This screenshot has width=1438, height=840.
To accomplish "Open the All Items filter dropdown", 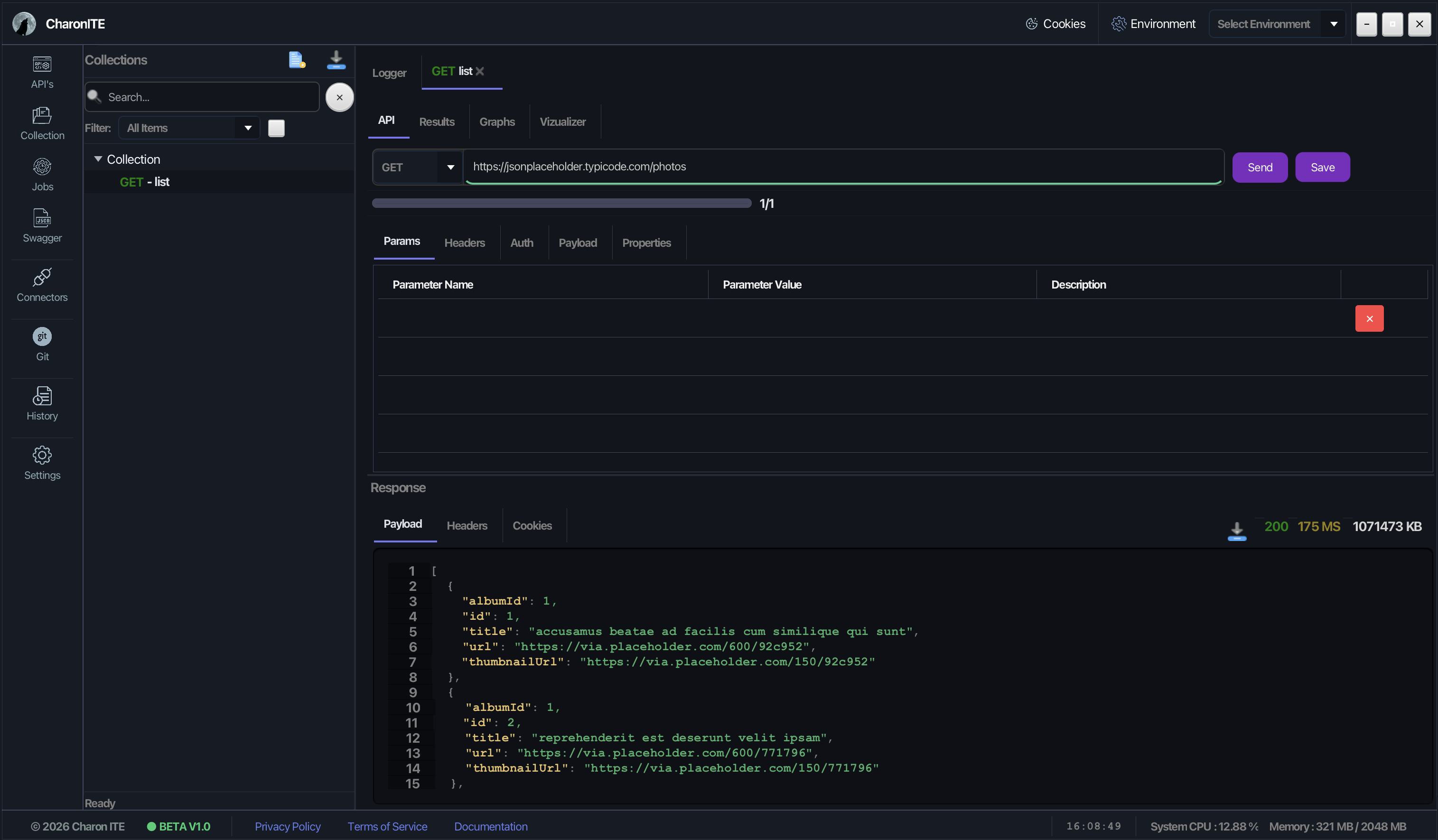I will [188, 128].
